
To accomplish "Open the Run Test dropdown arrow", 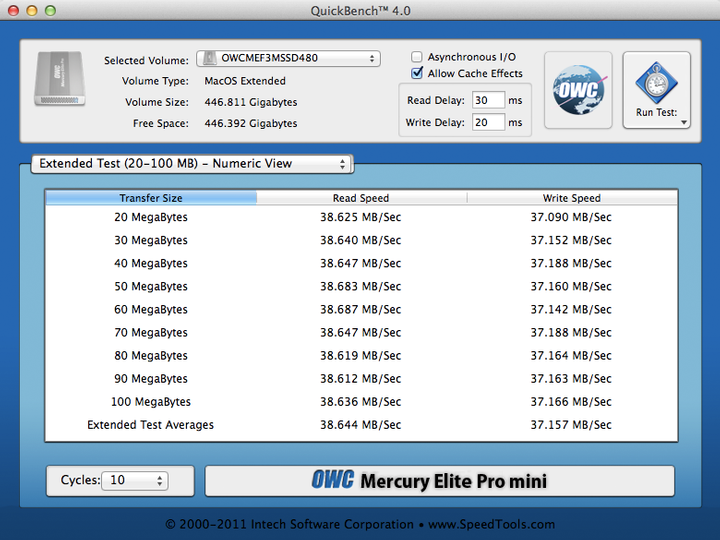I will pyautogui.click(x=684, y=123).
